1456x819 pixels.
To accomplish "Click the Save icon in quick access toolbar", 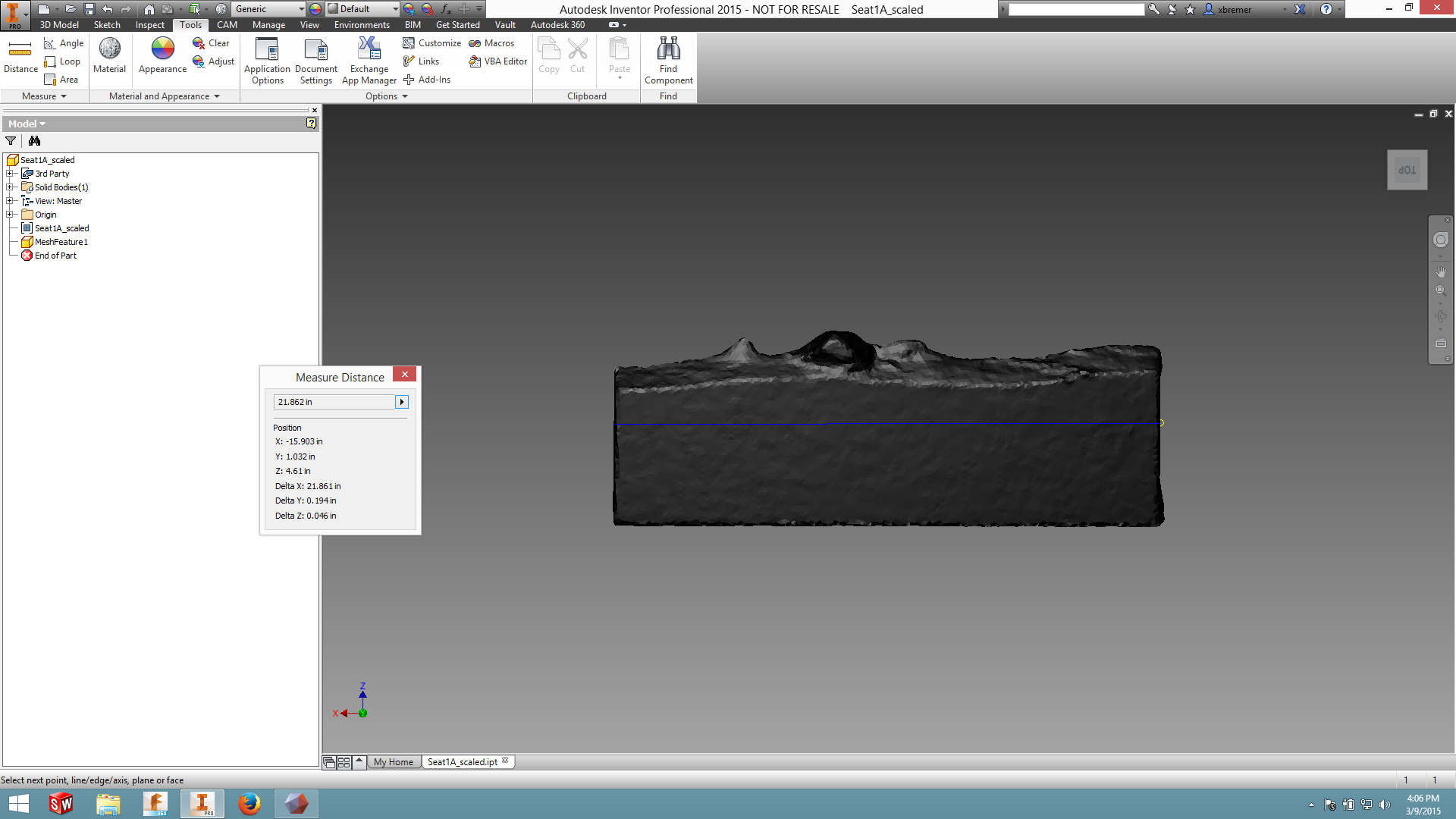I will point(89,9).
